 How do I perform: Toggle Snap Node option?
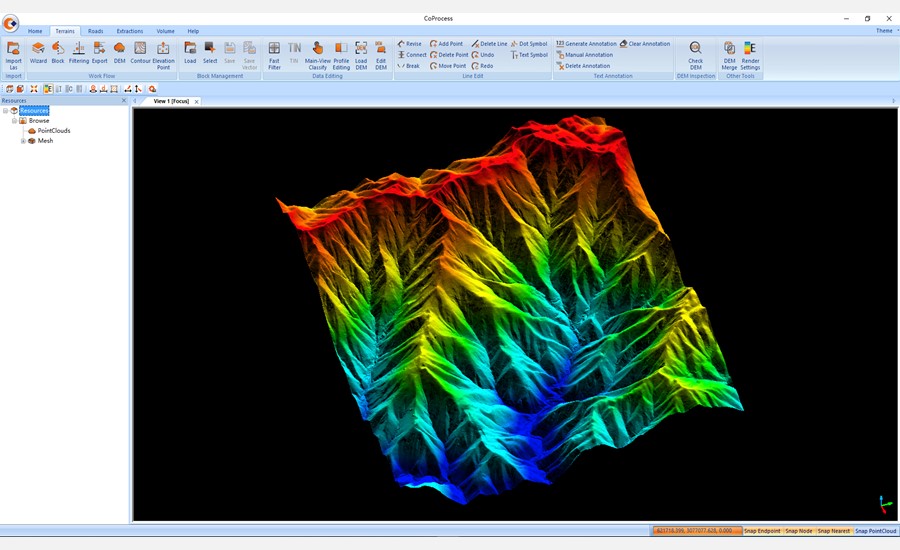798,531
